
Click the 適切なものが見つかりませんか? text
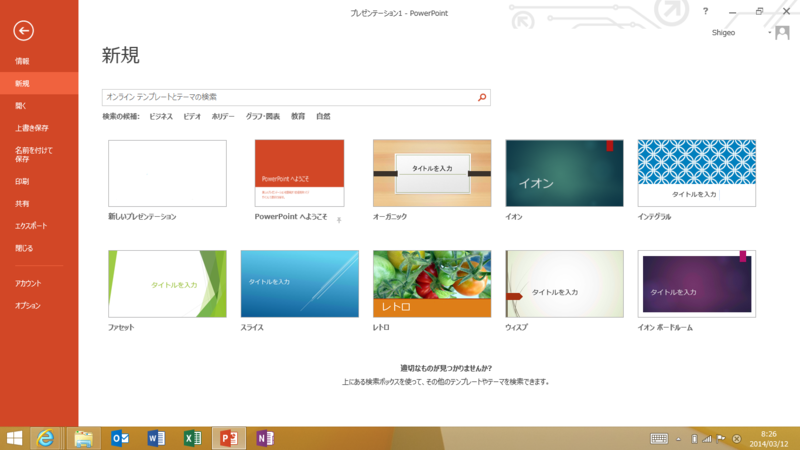coord(446,368)
